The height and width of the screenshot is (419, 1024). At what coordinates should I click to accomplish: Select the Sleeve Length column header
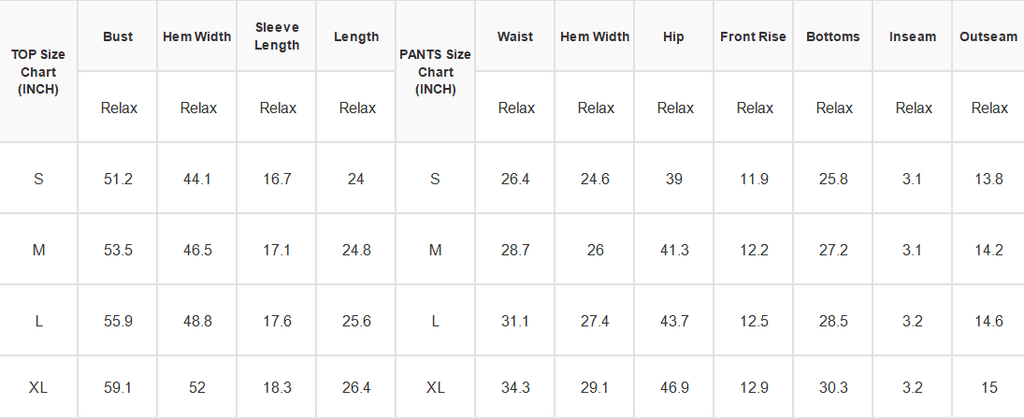click(x=276, y=36)
